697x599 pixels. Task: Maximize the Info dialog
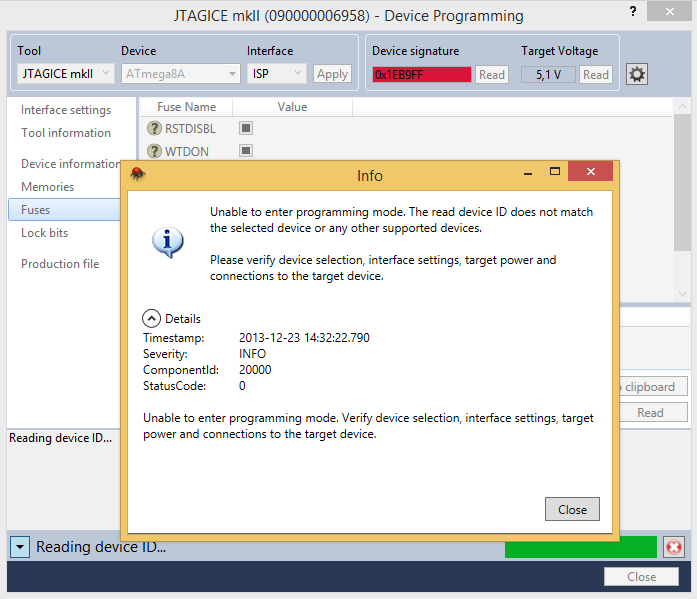coord(555,172)
